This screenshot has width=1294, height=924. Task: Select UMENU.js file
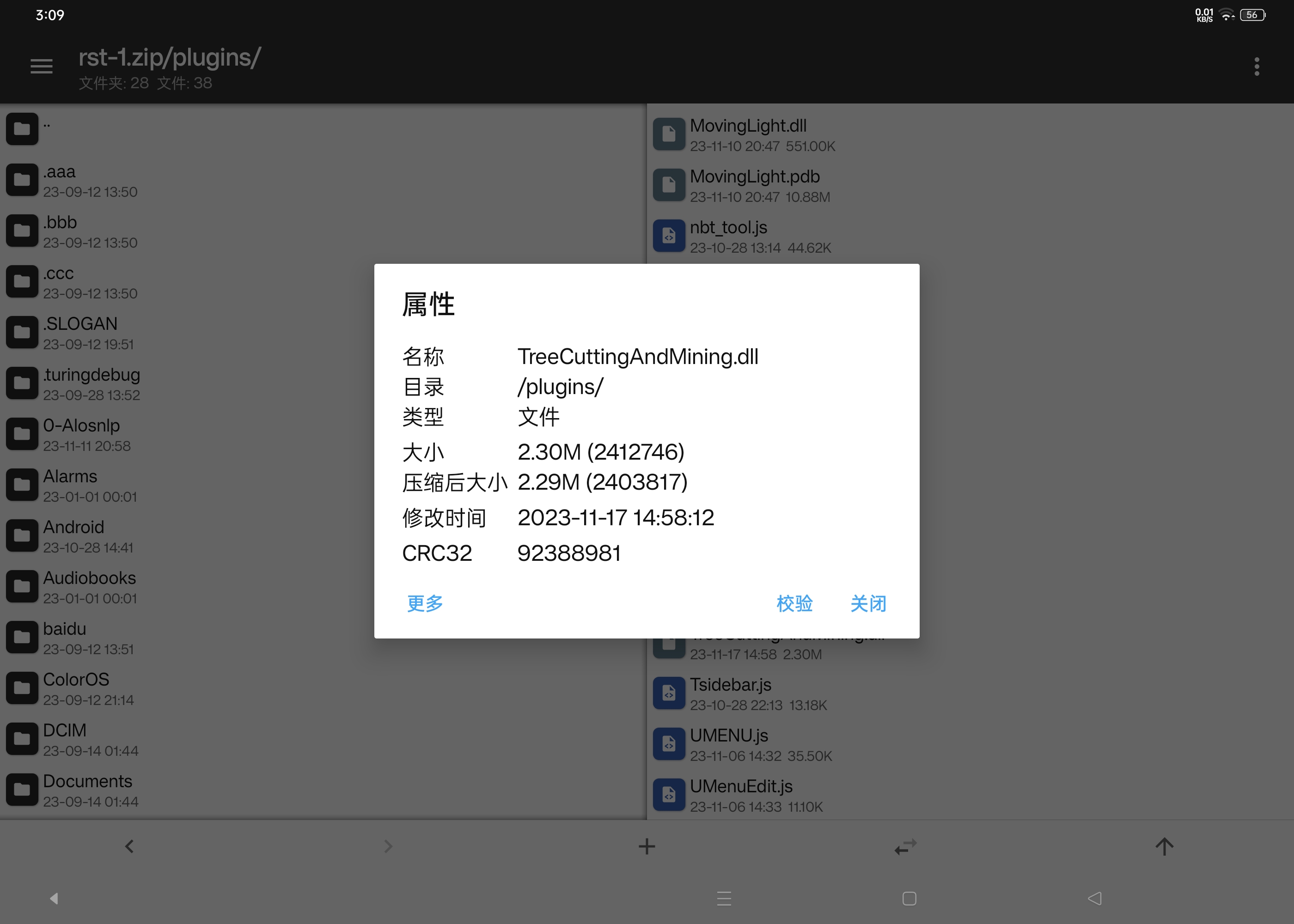click(971, 744)
